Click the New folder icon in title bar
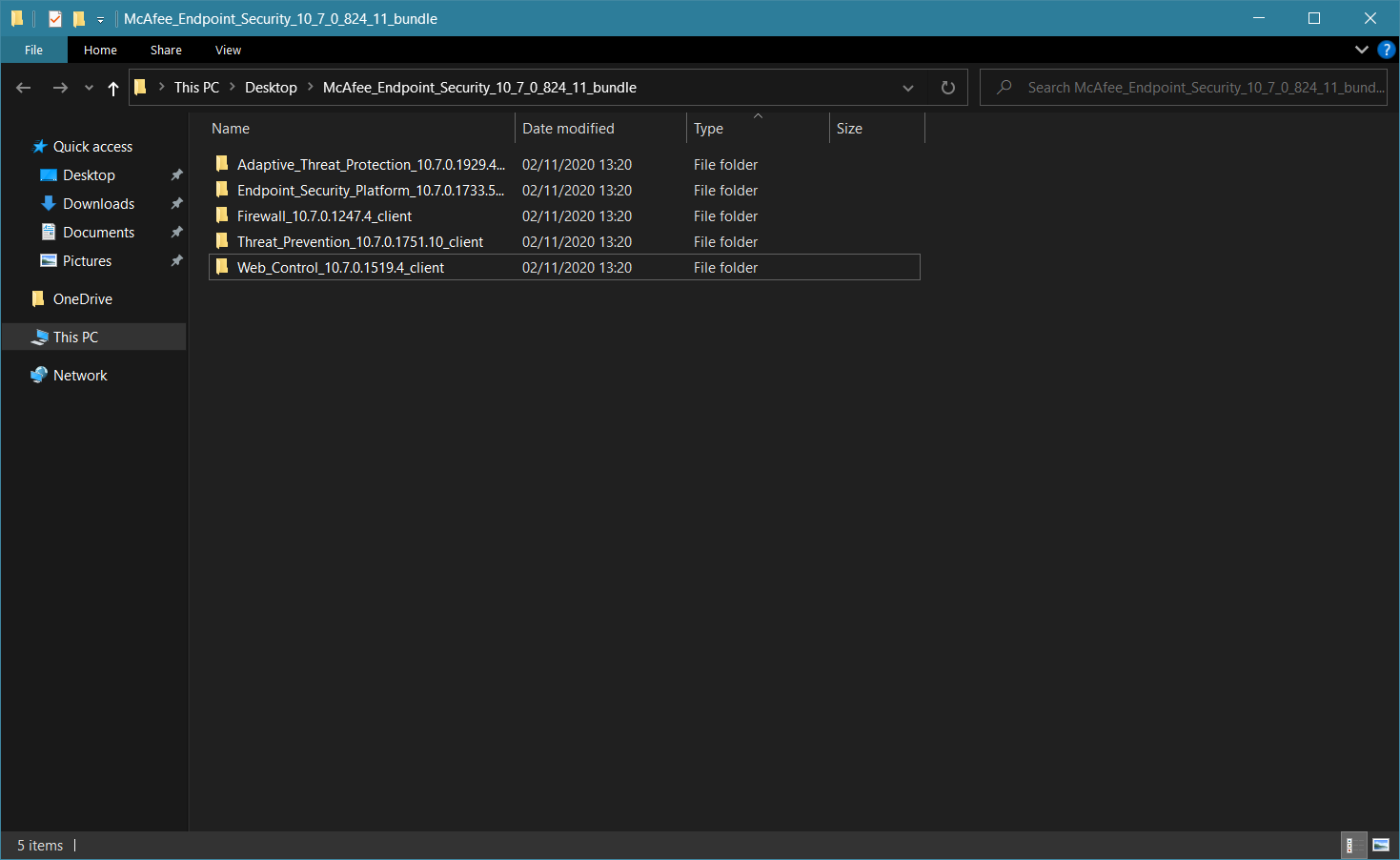This screenshot has width=1400, height=860. point(79,18)
